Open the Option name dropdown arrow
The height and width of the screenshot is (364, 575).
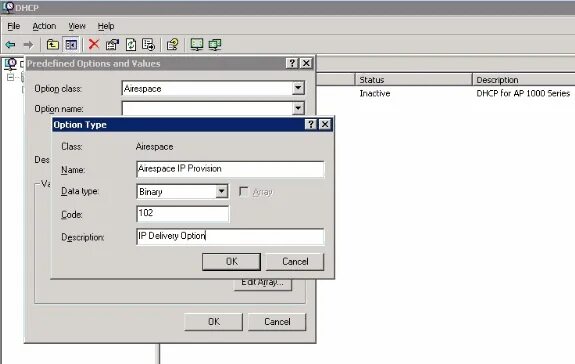[298, 108]
